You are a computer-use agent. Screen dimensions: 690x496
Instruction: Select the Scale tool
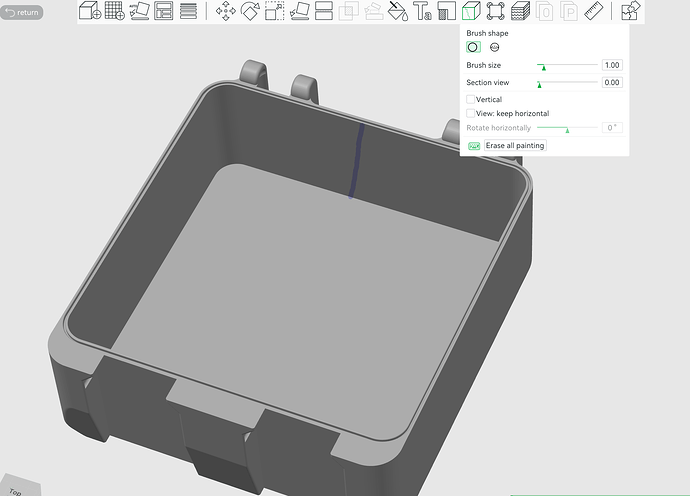pos(275,11)
